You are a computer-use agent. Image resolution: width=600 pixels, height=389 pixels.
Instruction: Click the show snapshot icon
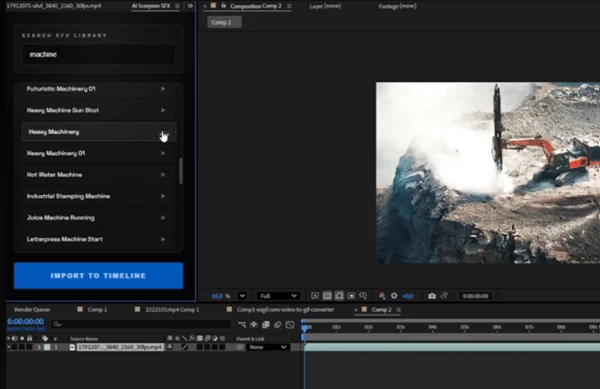(x=444, y=296)
